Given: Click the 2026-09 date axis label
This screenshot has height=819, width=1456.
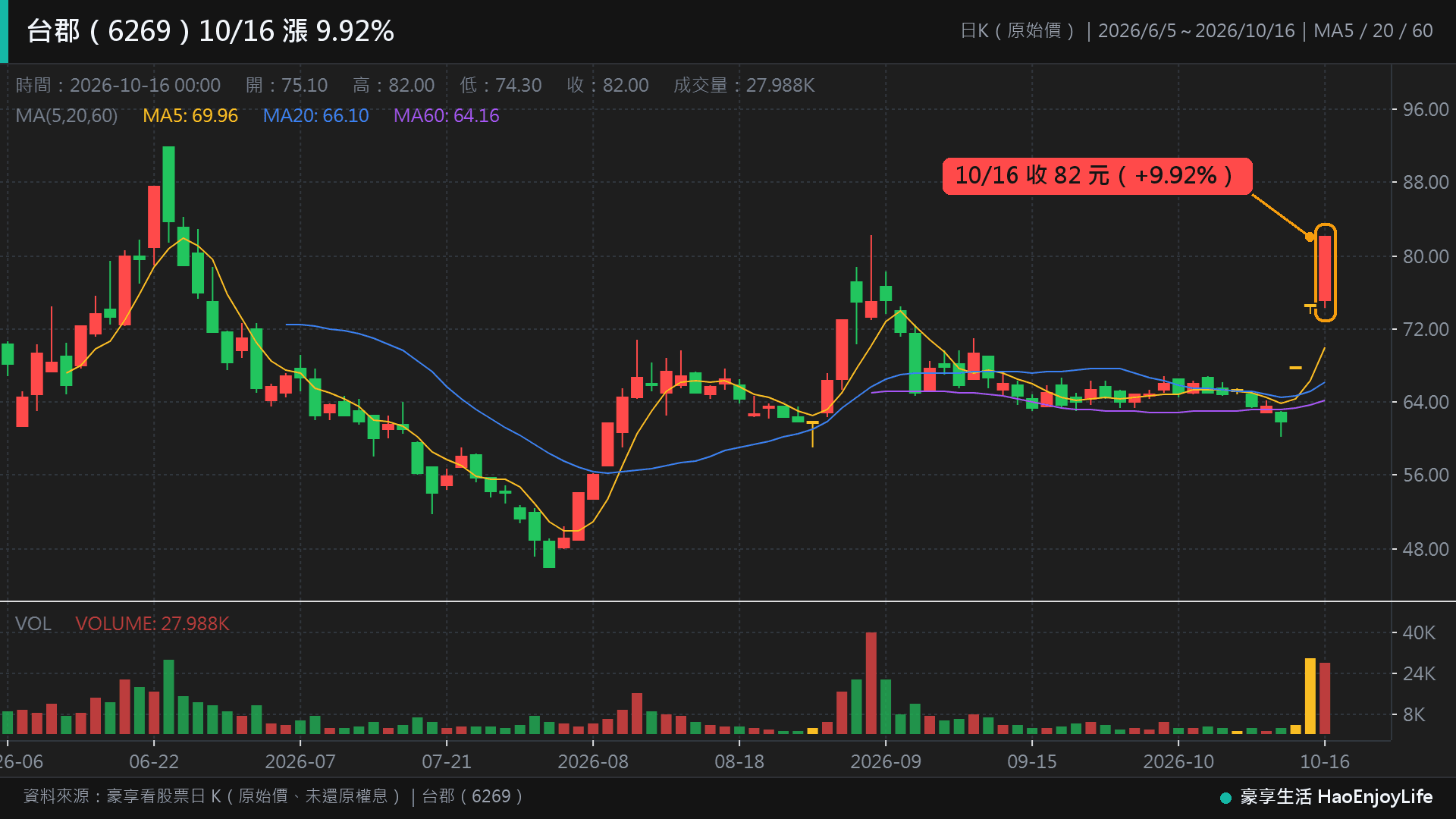Looking at the screenshot, I should (x=886, y=762).
